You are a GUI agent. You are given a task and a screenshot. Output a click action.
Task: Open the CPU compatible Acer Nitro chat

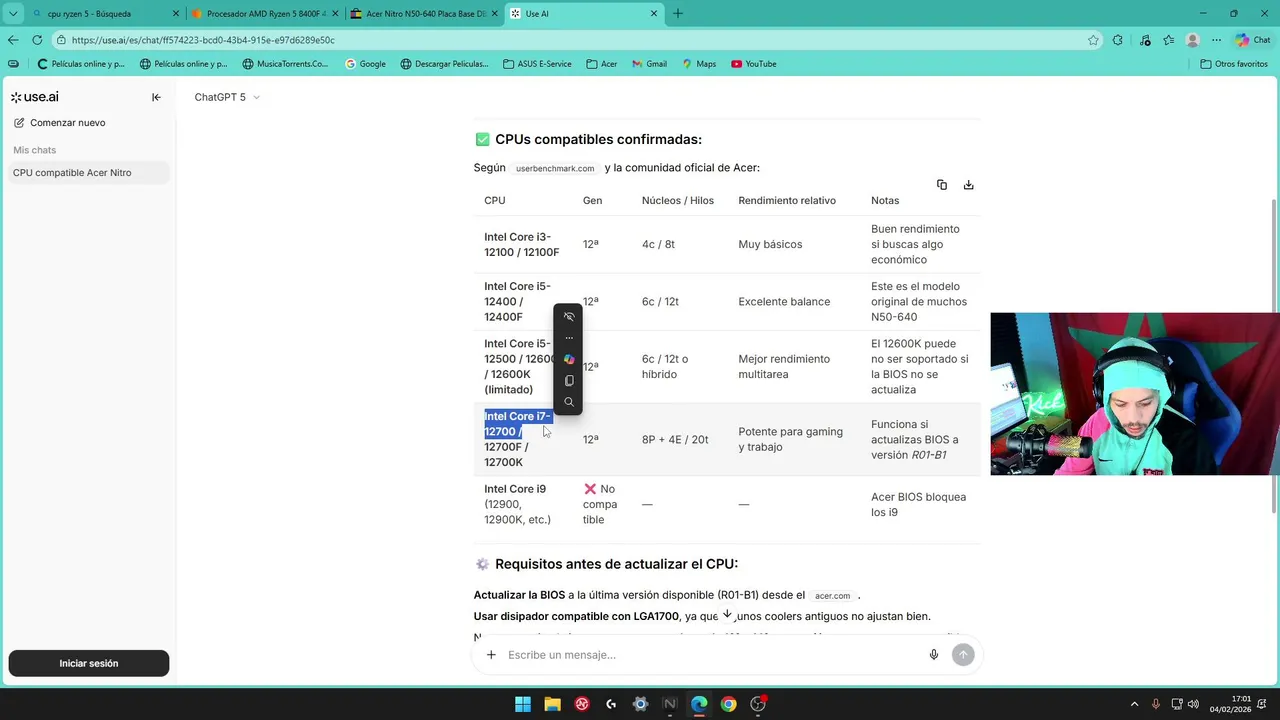click(x=89, y=173)
